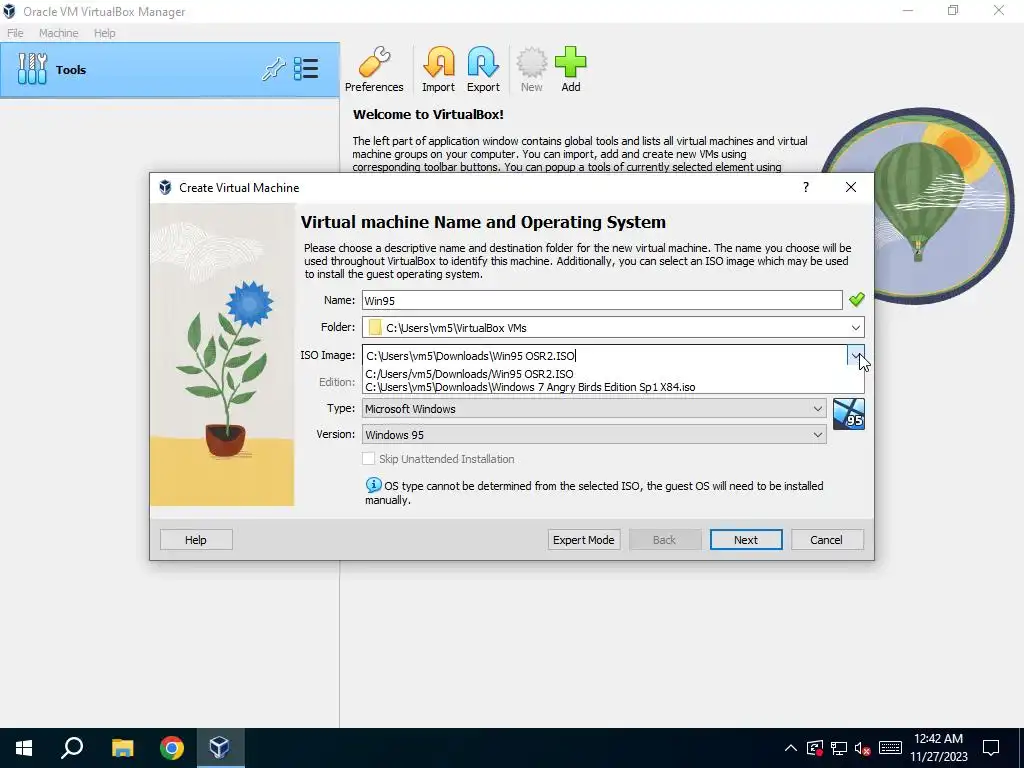Open Preferences from the toolbar
Screen dimensions: 1024x768
(x=374, y=69)
